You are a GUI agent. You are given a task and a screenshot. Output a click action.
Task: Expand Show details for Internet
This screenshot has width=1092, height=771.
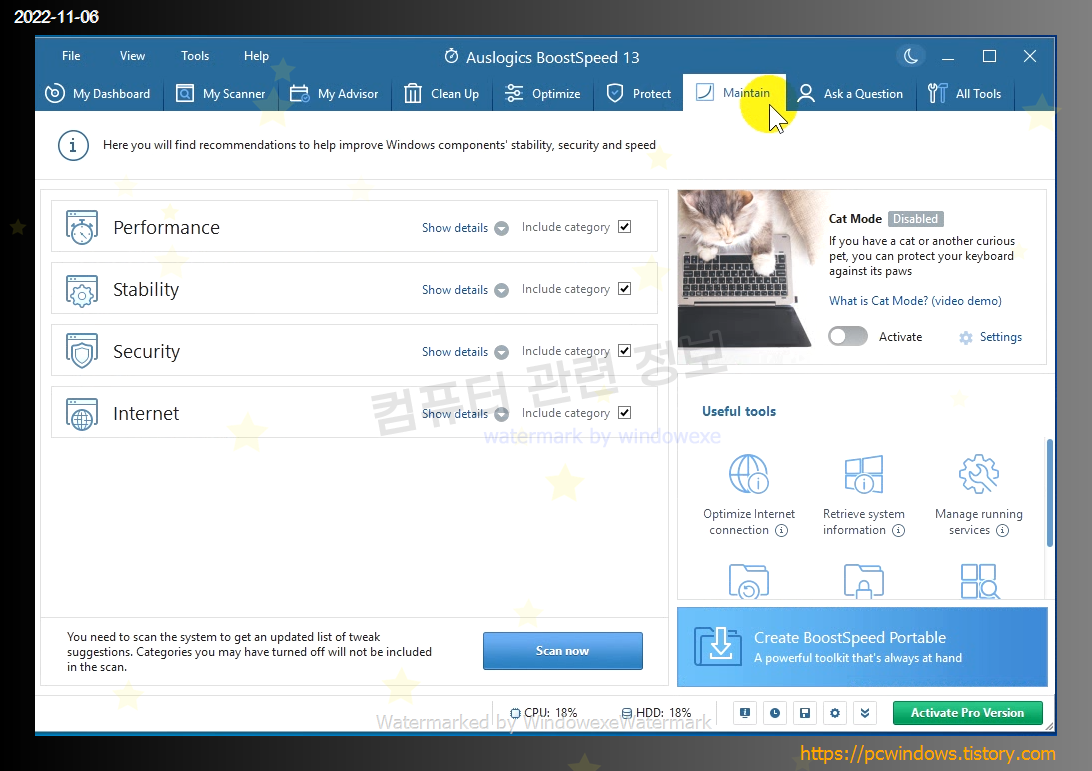(465, 414)
